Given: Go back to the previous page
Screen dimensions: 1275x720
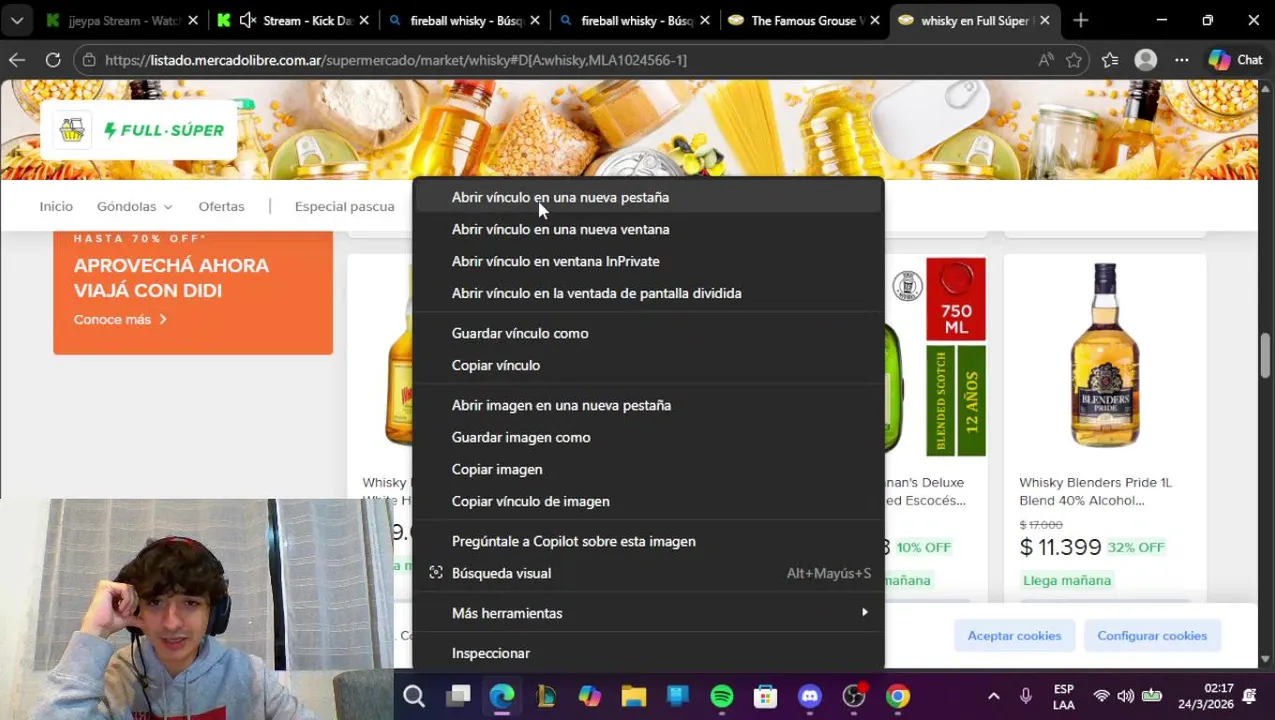Looking at the screenshot, I should (x=17, y=60).
